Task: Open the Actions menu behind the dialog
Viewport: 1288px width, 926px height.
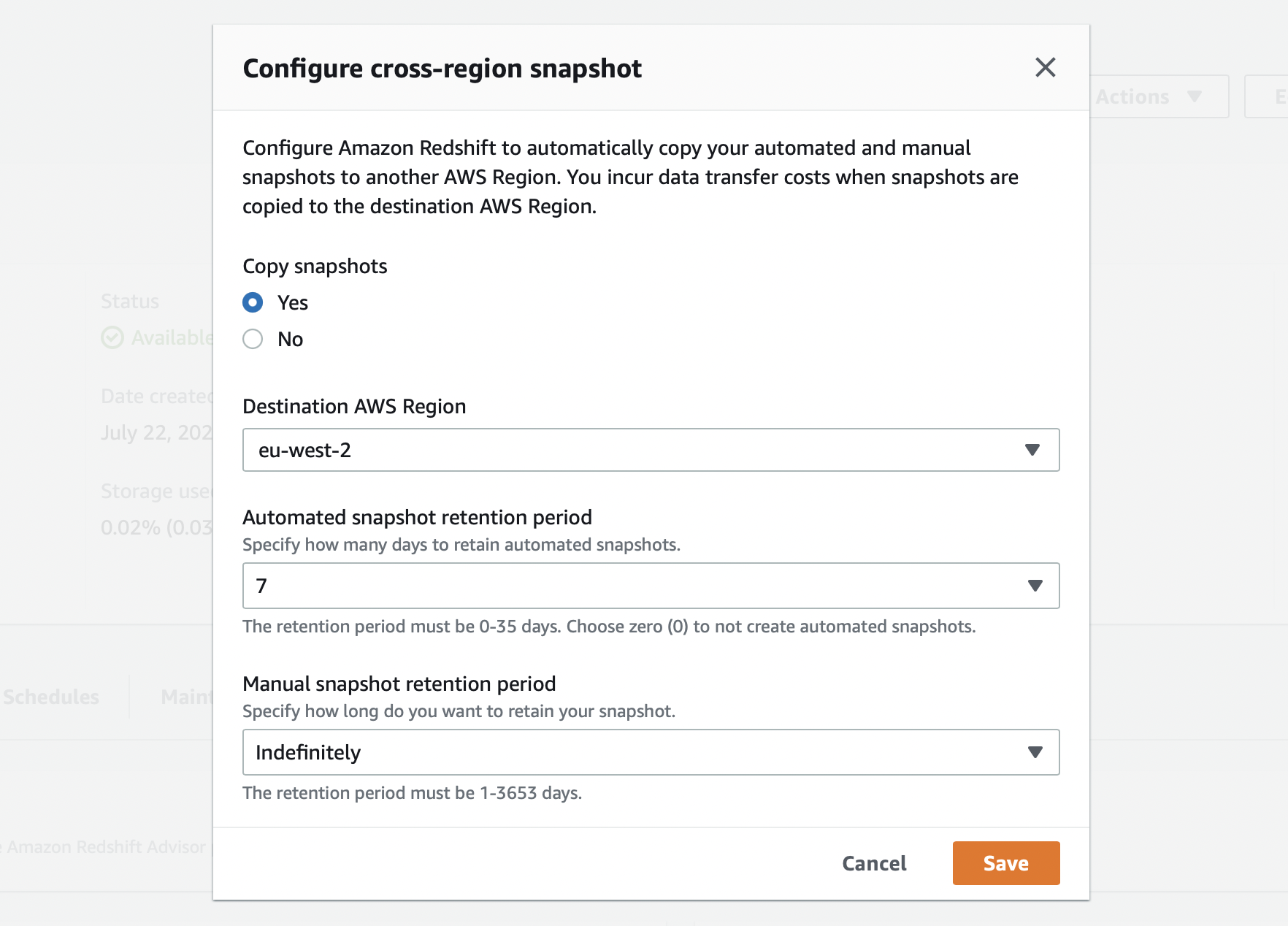Action: 1158,96
